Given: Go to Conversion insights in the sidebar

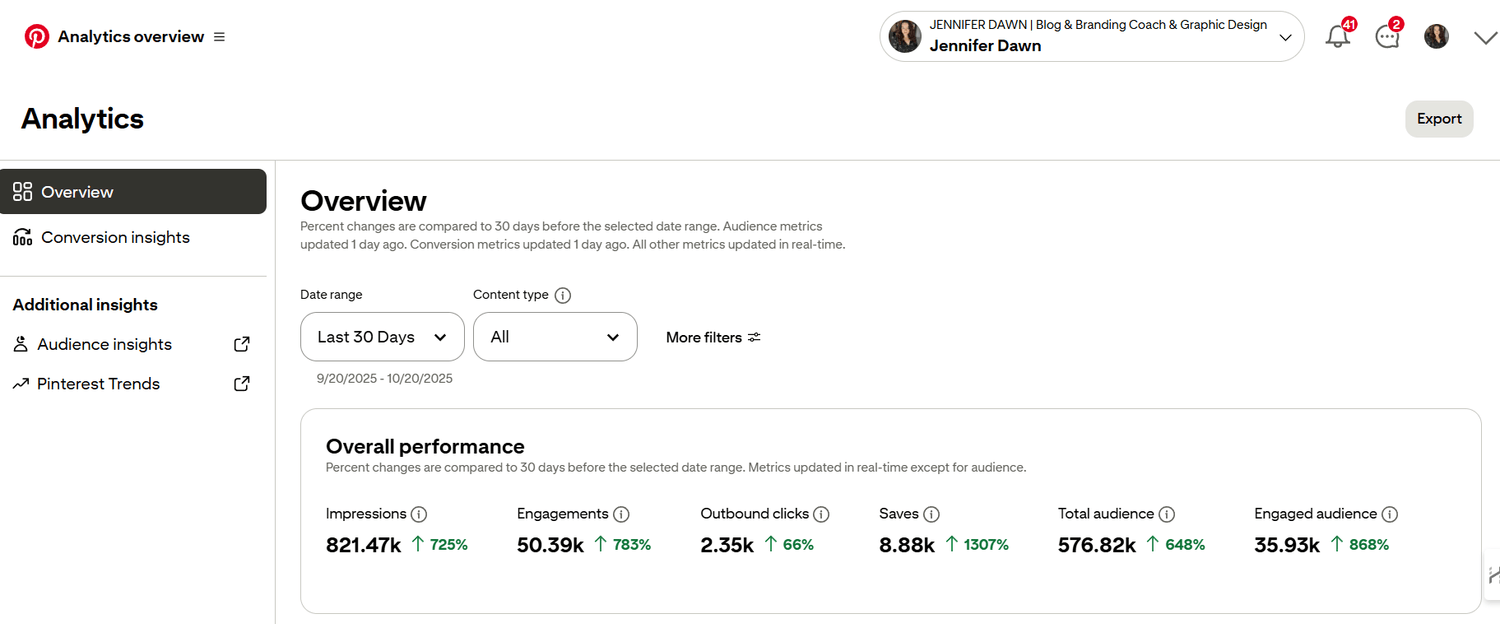Looking at the screenshot, I should [x=115, y=237].
